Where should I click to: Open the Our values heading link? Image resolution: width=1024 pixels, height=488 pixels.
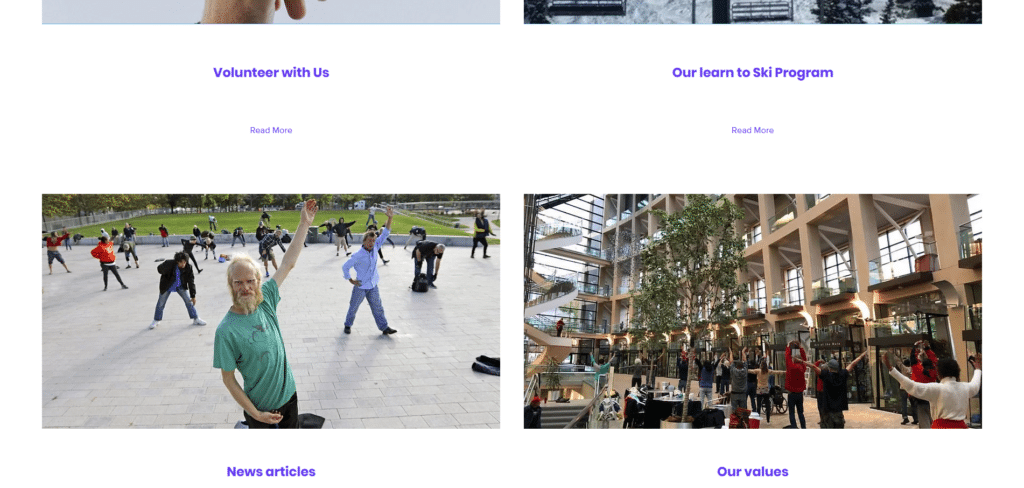[x=752, y=472]
